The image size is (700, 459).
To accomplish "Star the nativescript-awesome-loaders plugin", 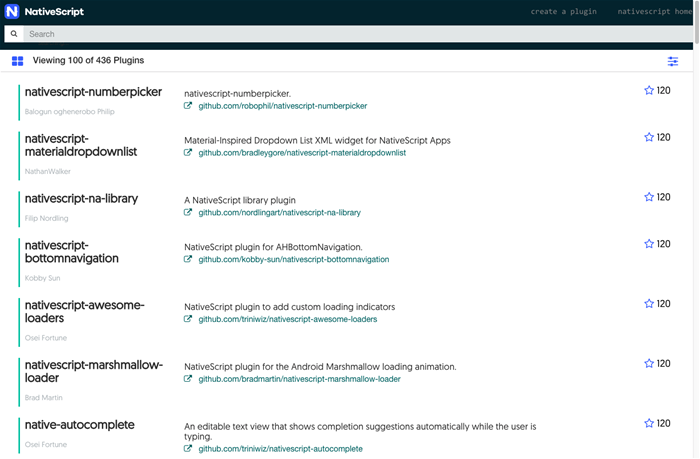I will 649,304.
